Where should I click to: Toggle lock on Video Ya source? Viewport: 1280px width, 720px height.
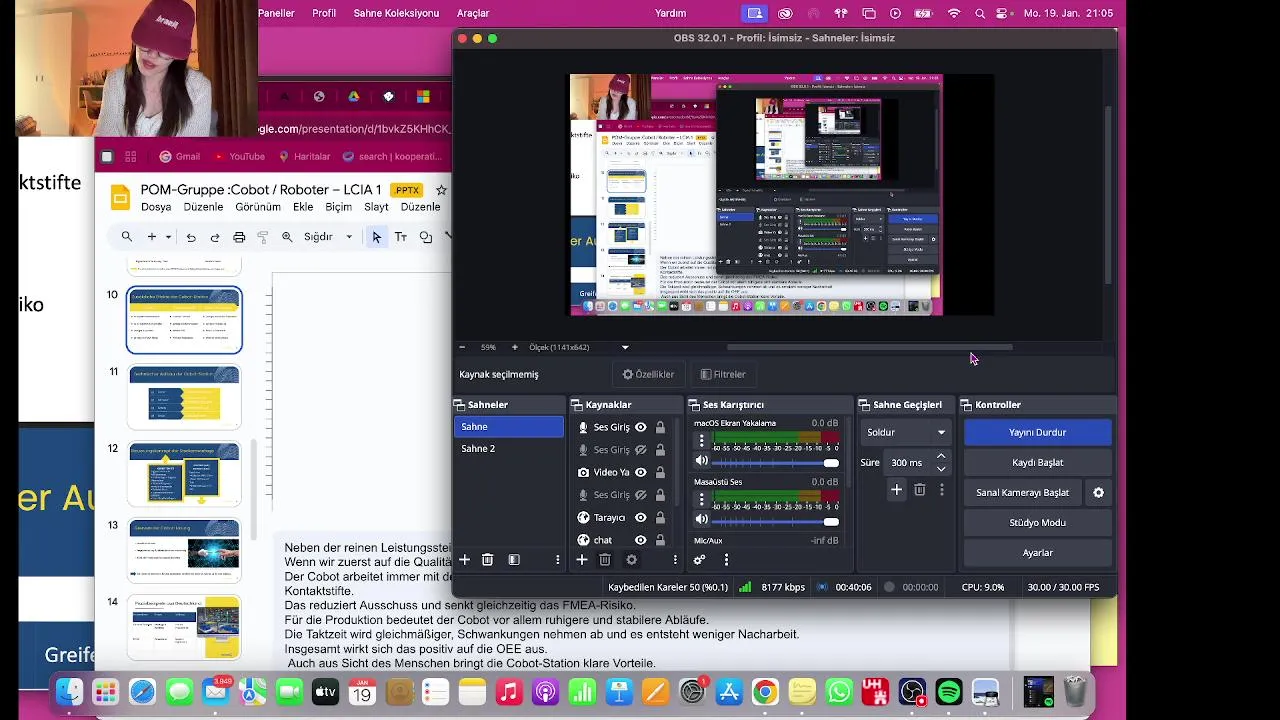coord(660,472)
